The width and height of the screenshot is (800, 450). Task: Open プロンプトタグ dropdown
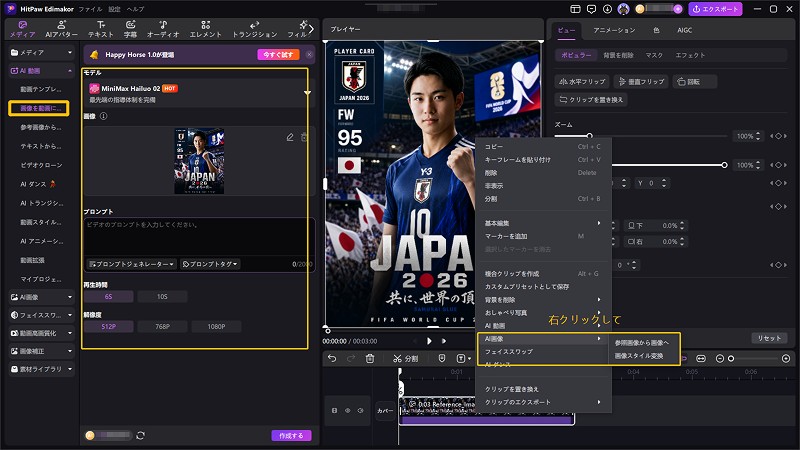click(x=210, y=264)
